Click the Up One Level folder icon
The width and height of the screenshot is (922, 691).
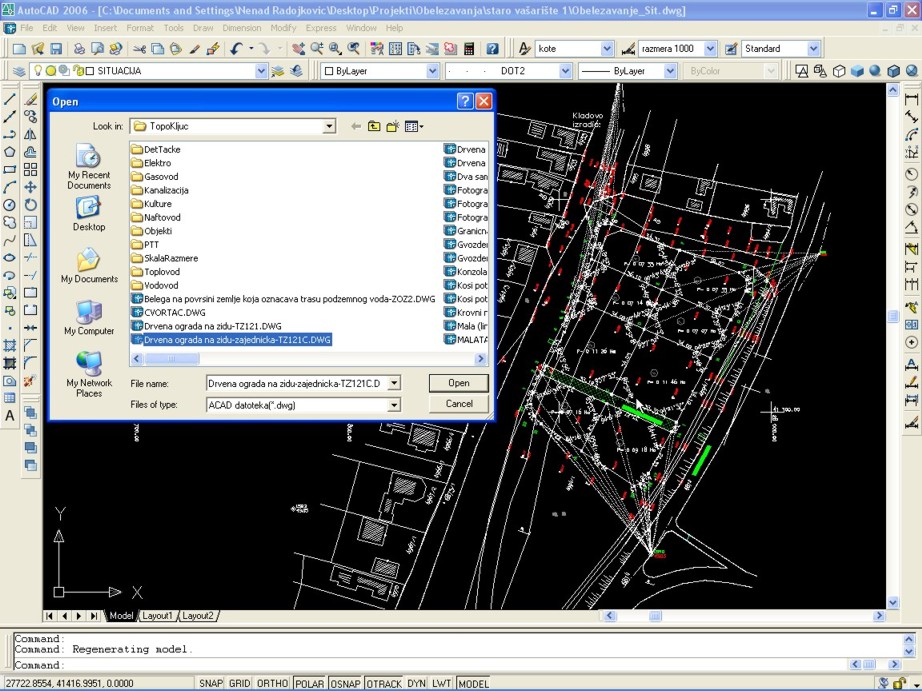click(373, 126)
